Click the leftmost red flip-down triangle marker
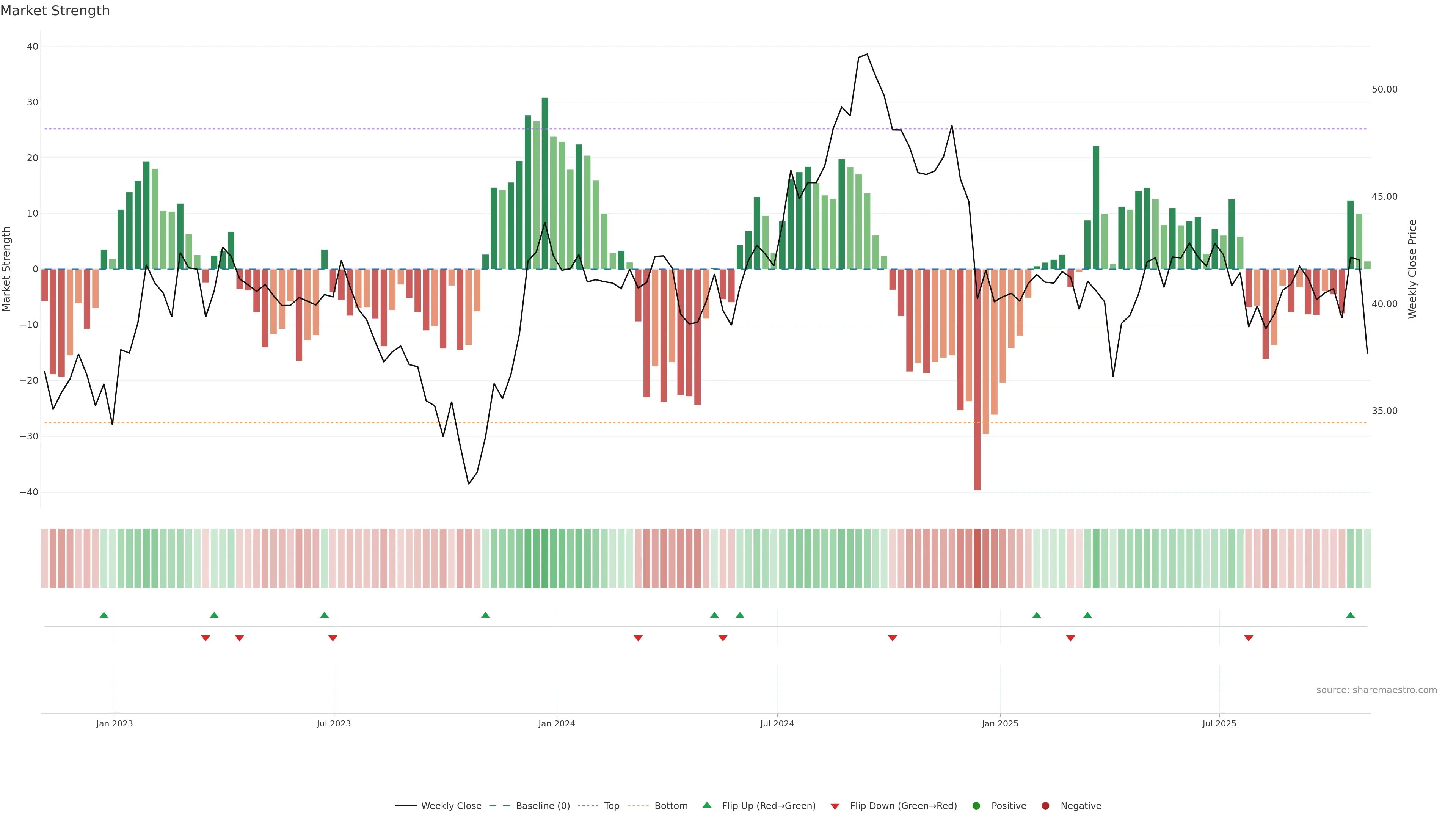The height and width of the screenshot is (819, 1456). [x=206, y=638]
